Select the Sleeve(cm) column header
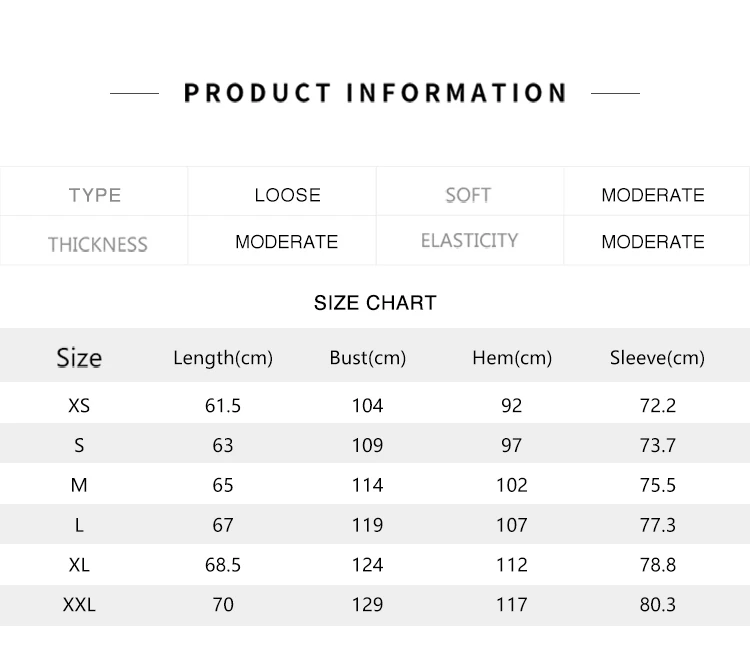The width and height of the screenshot is (750, 653). pos(657,358)
